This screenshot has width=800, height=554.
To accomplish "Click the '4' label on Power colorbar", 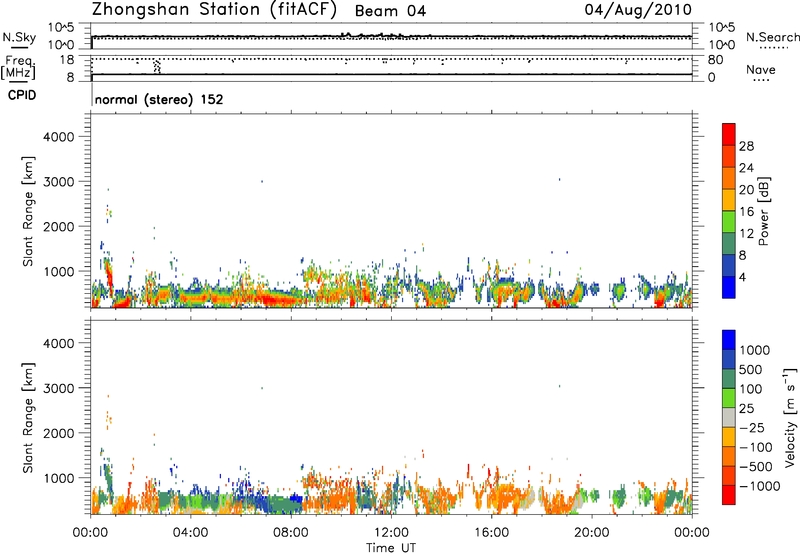I will tap(743, 277).
